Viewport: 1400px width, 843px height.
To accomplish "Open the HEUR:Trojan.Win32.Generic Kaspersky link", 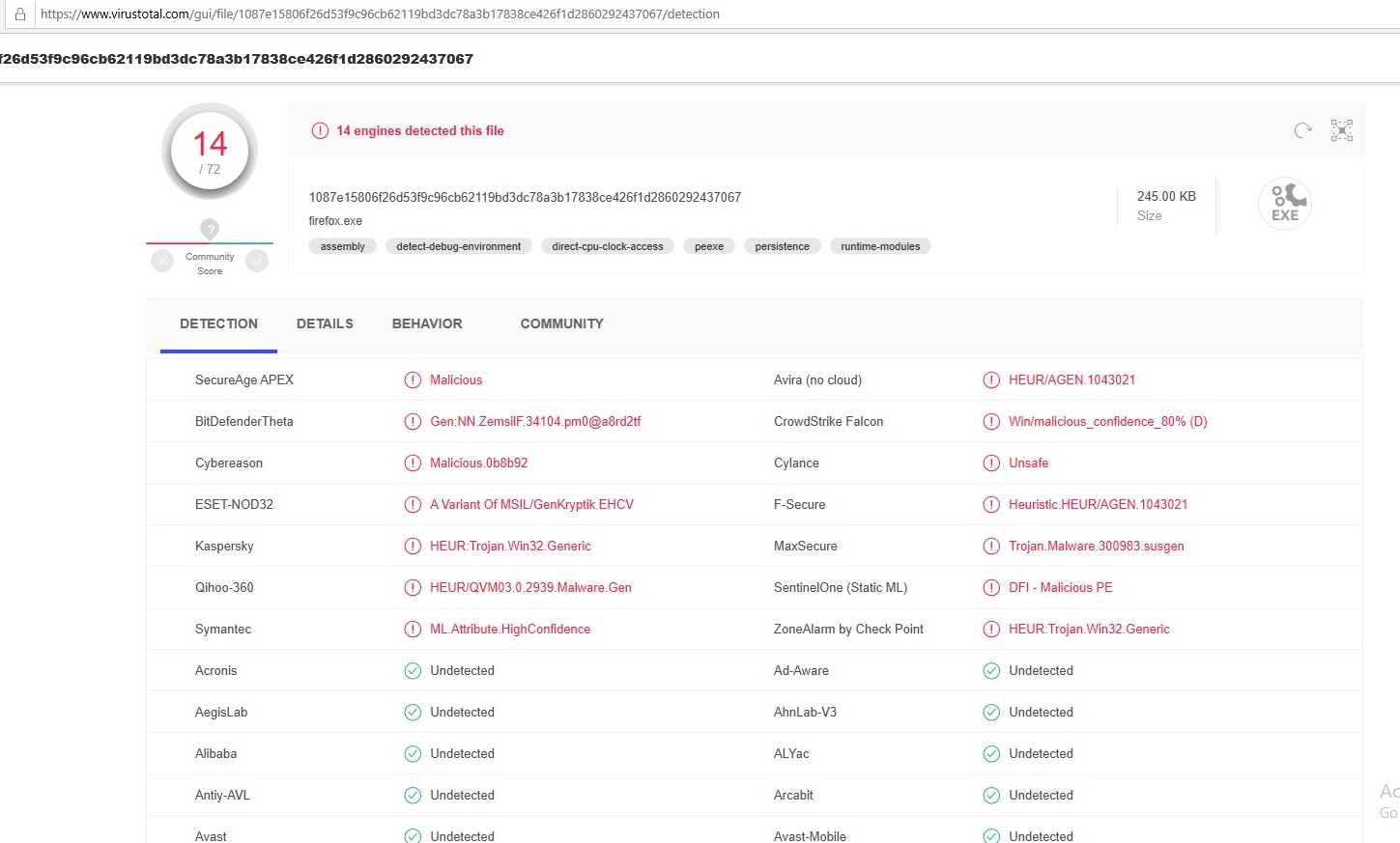I will (x=510, y=546).
